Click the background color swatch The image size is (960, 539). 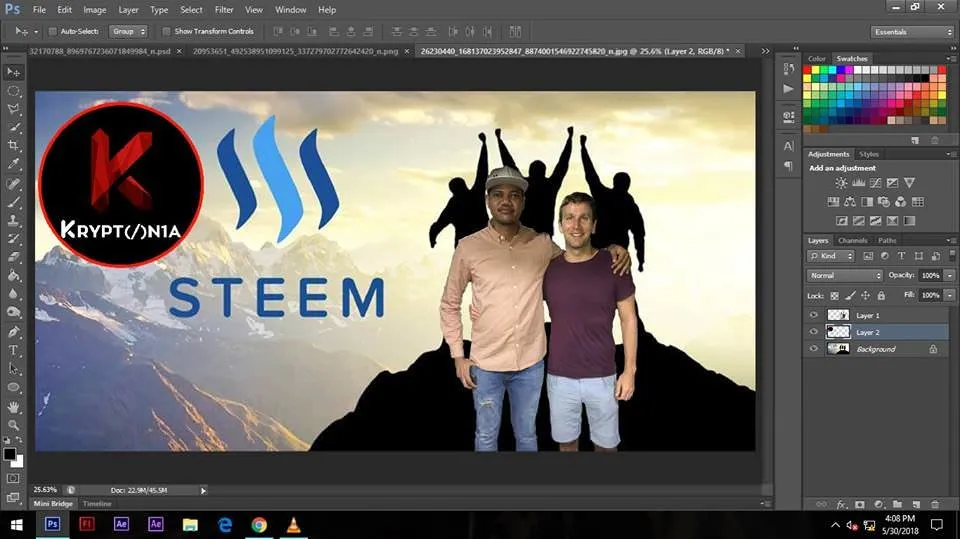point(18,462)
